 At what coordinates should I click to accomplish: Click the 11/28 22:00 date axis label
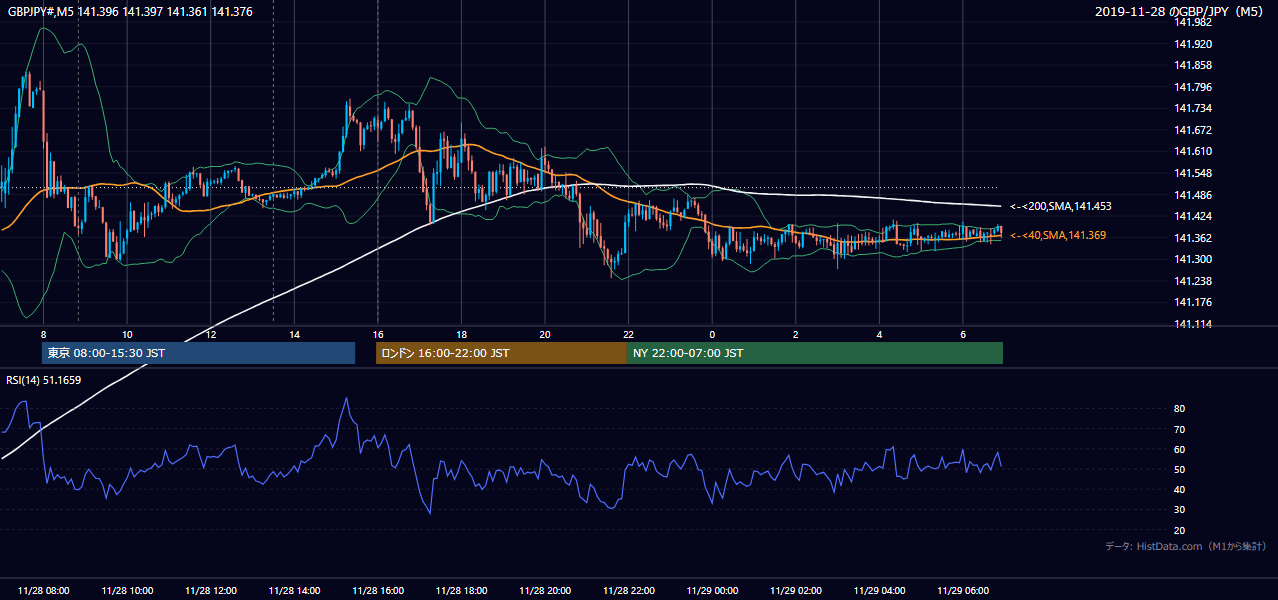click(x=628, y=591)
